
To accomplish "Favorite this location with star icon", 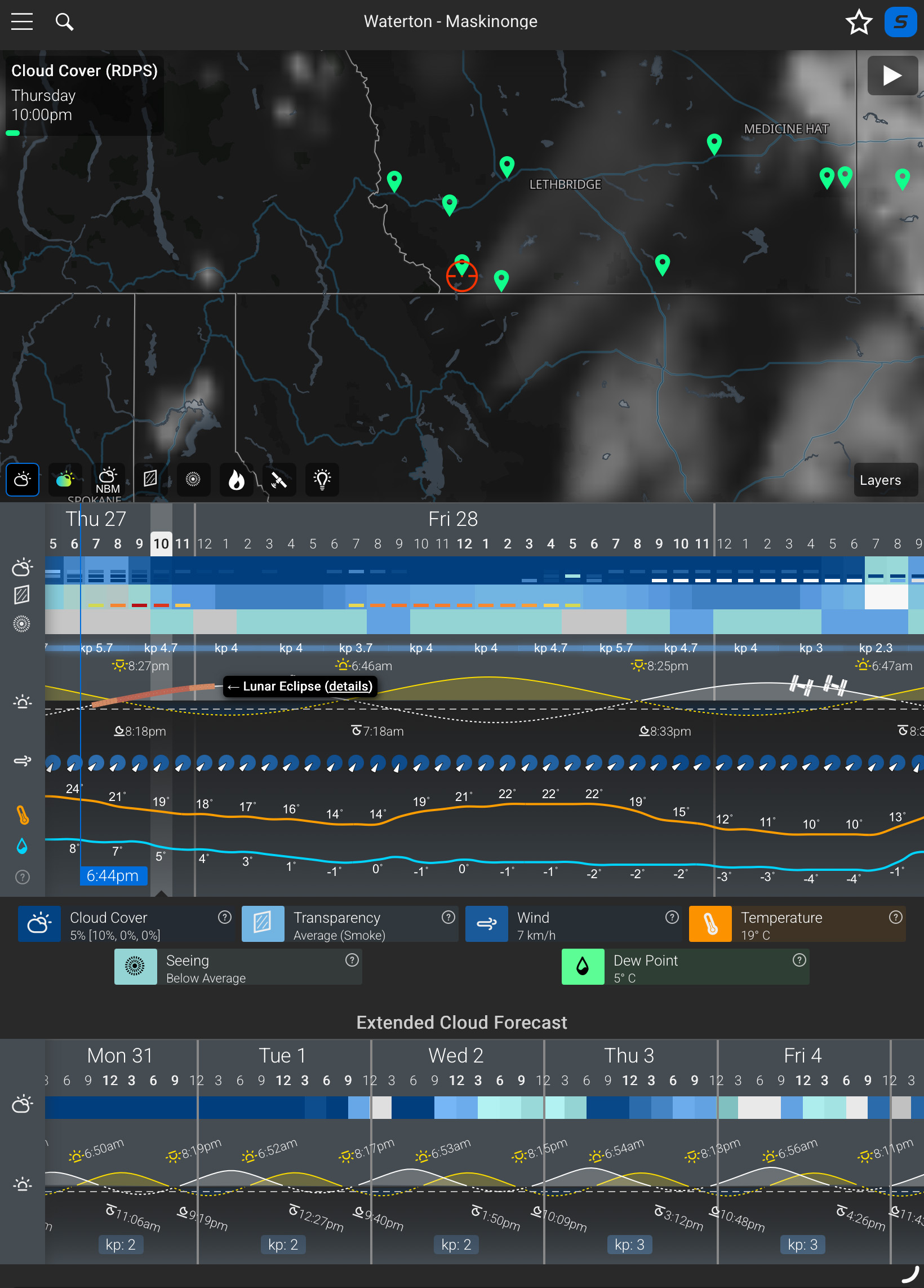I will [x=858, y=22].
